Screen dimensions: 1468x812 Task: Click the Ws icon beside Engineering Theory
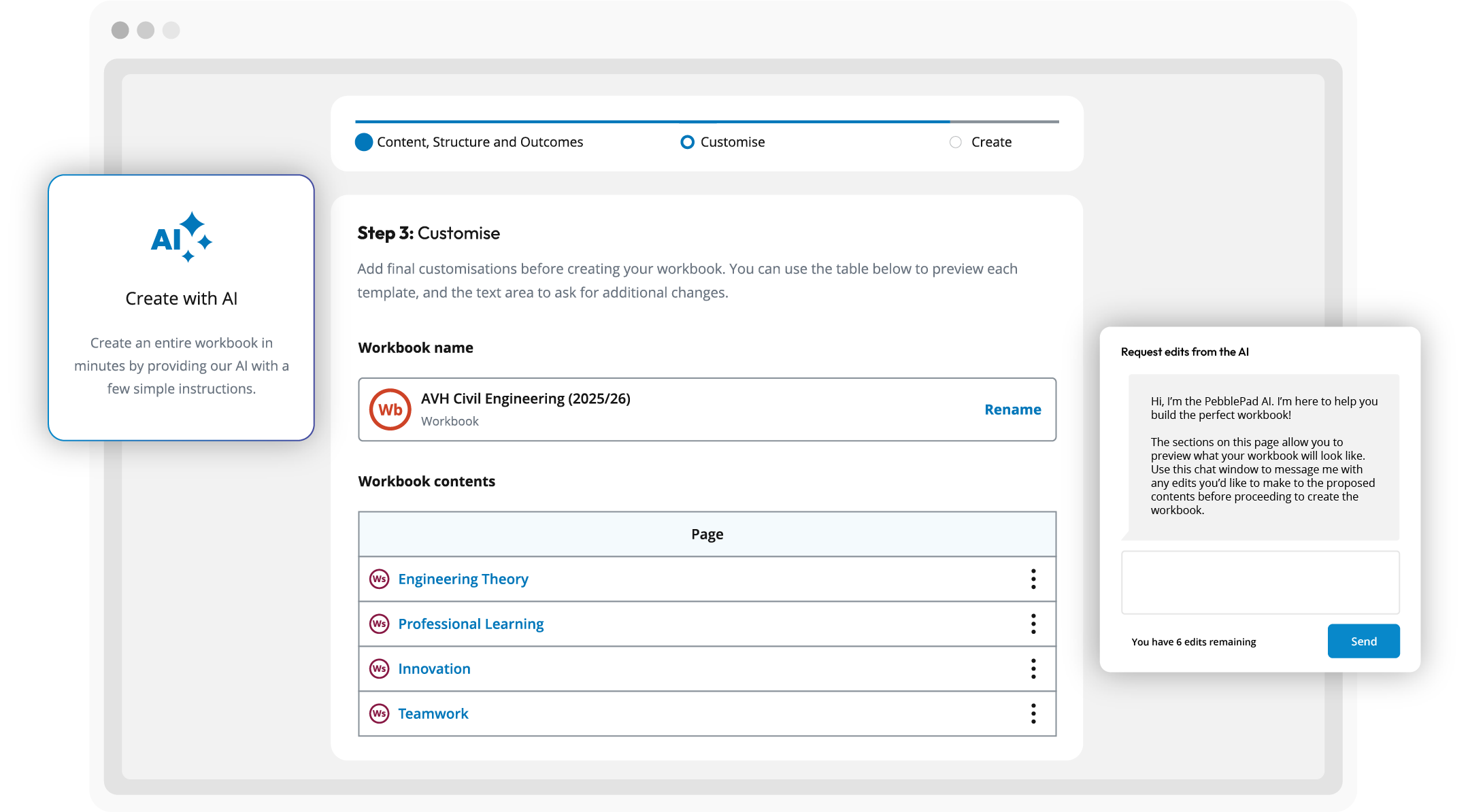coord(379,579)
